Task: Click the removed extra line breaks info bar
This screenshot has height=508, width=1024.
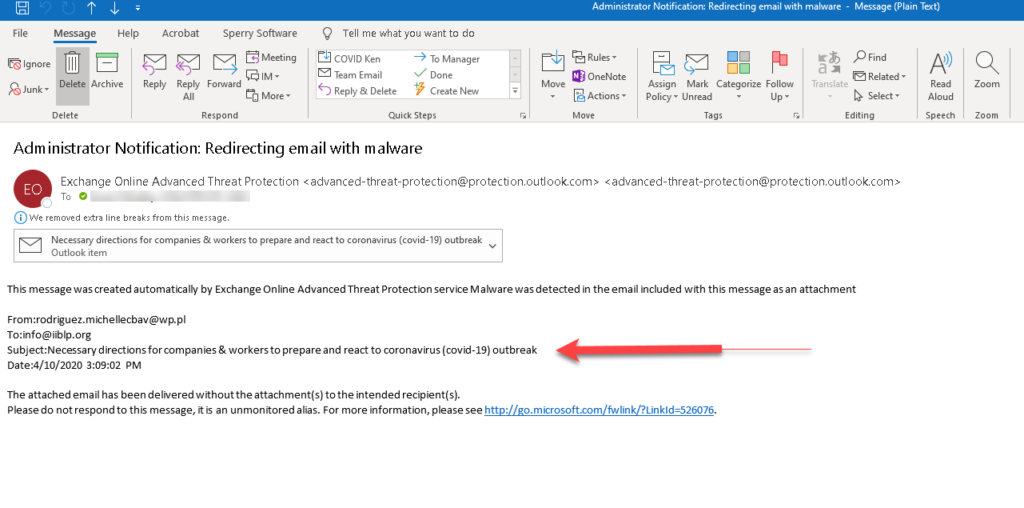Action: (121, 217)
